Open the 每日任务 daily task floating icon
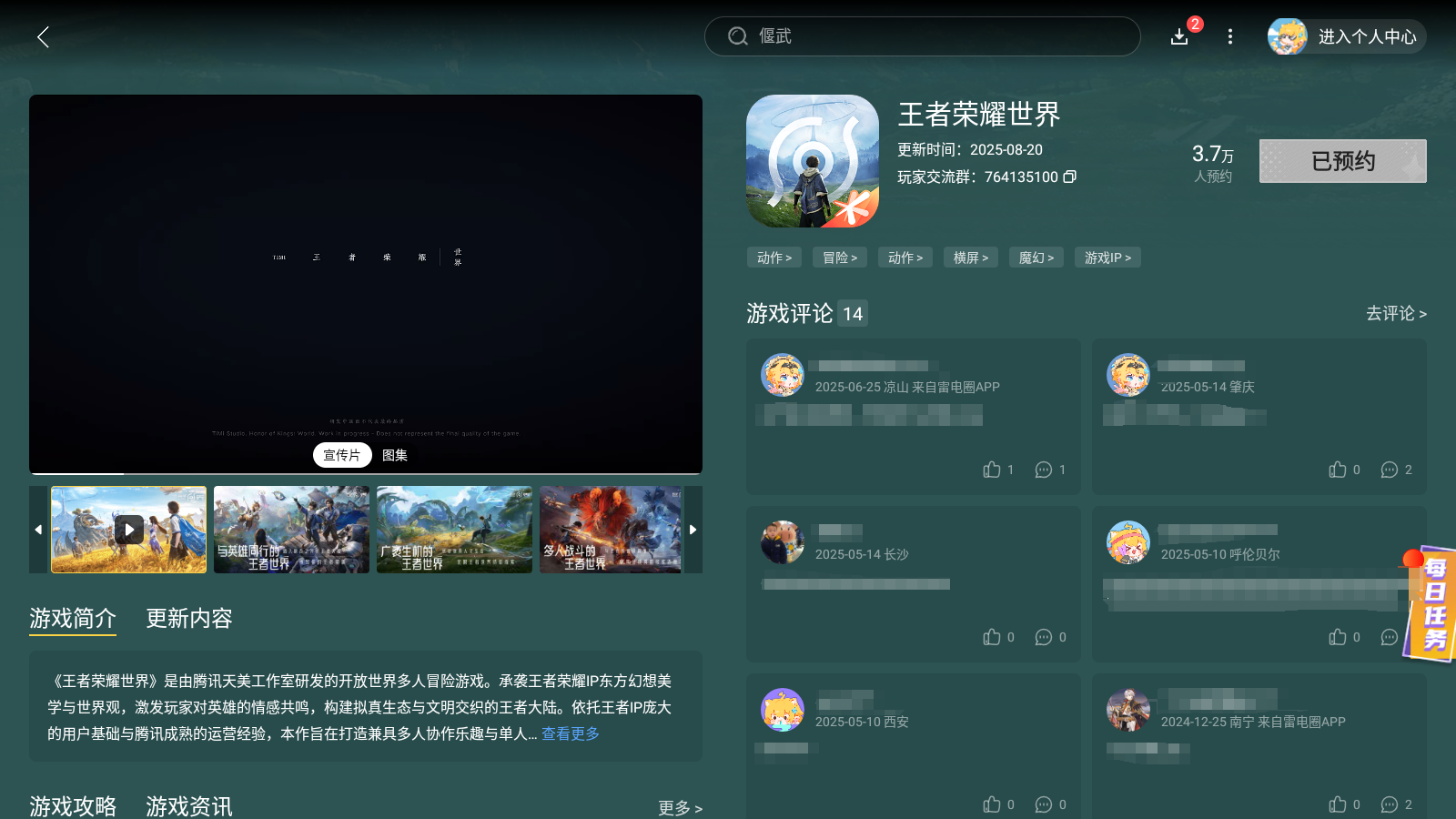This screenshot has height=819, width=1456. click(x=1430, y=604)
